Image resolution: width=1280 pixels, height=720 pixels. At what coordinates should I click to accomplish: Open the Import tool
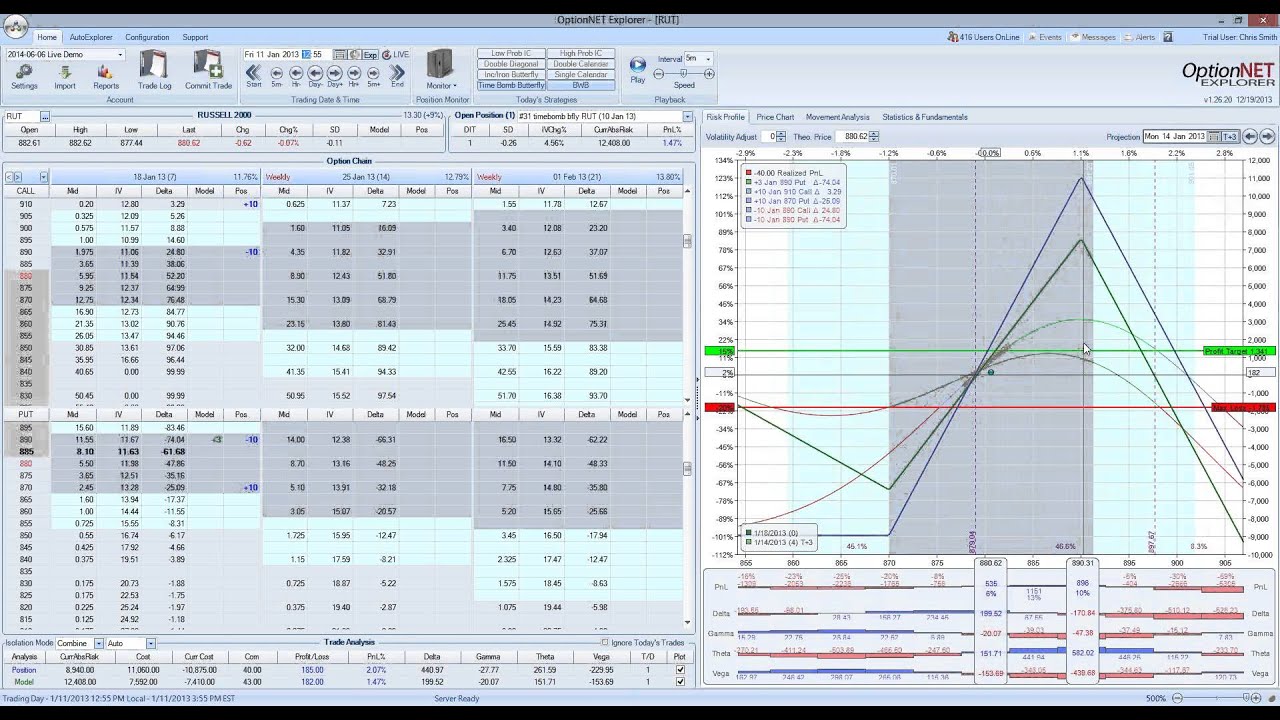point(65,76)
